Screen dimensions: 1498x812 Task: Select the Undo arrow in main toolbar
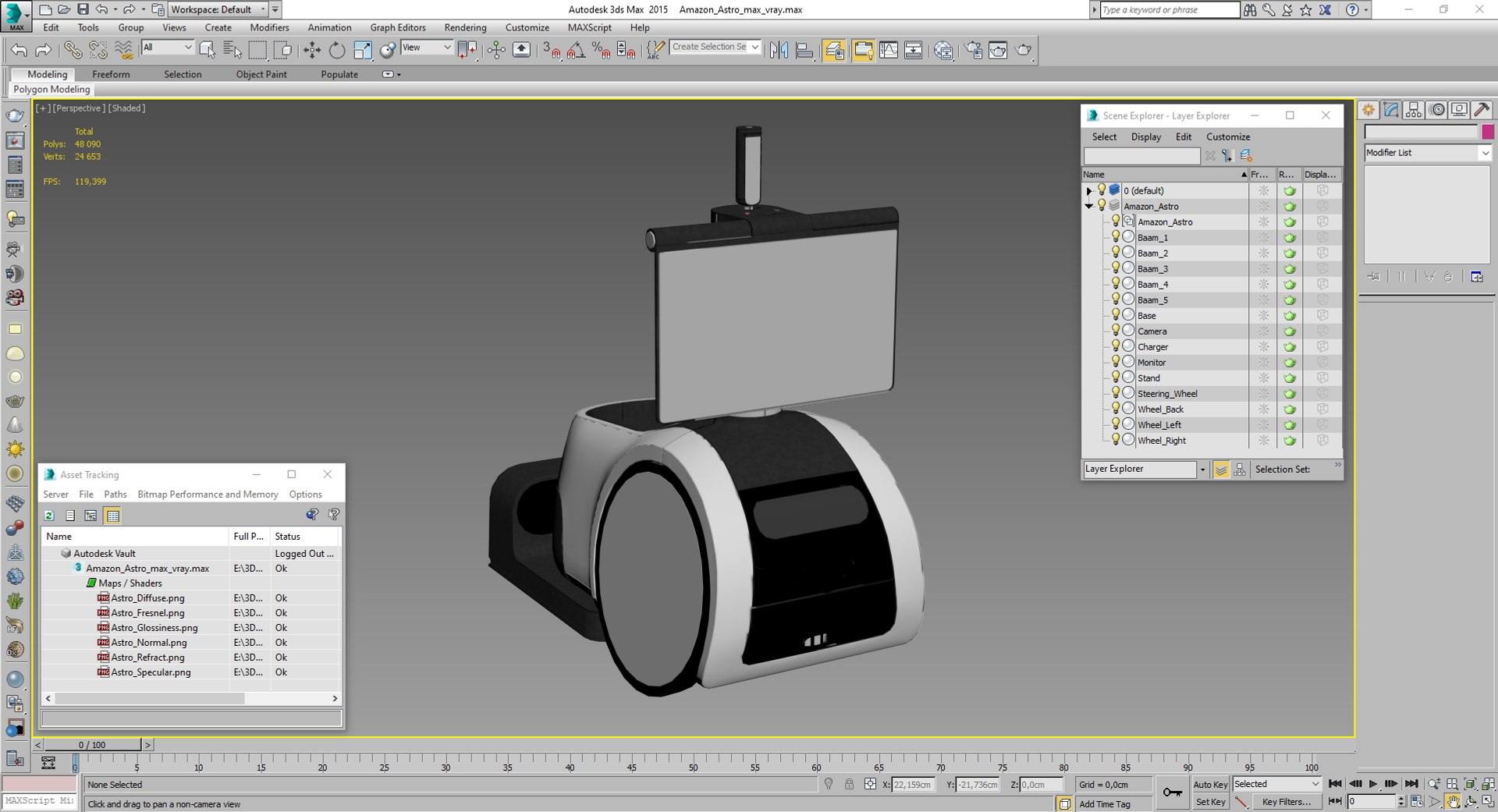coord(19,51)
